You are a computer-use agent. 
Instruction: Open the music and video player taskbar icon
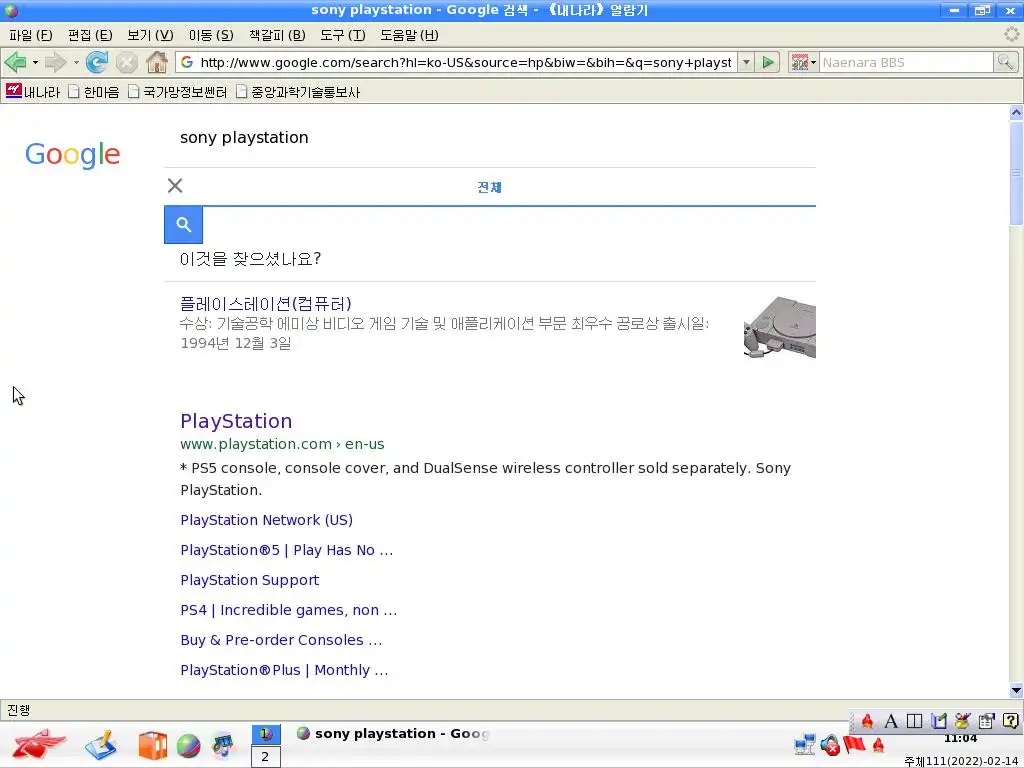tap(223, 746)
